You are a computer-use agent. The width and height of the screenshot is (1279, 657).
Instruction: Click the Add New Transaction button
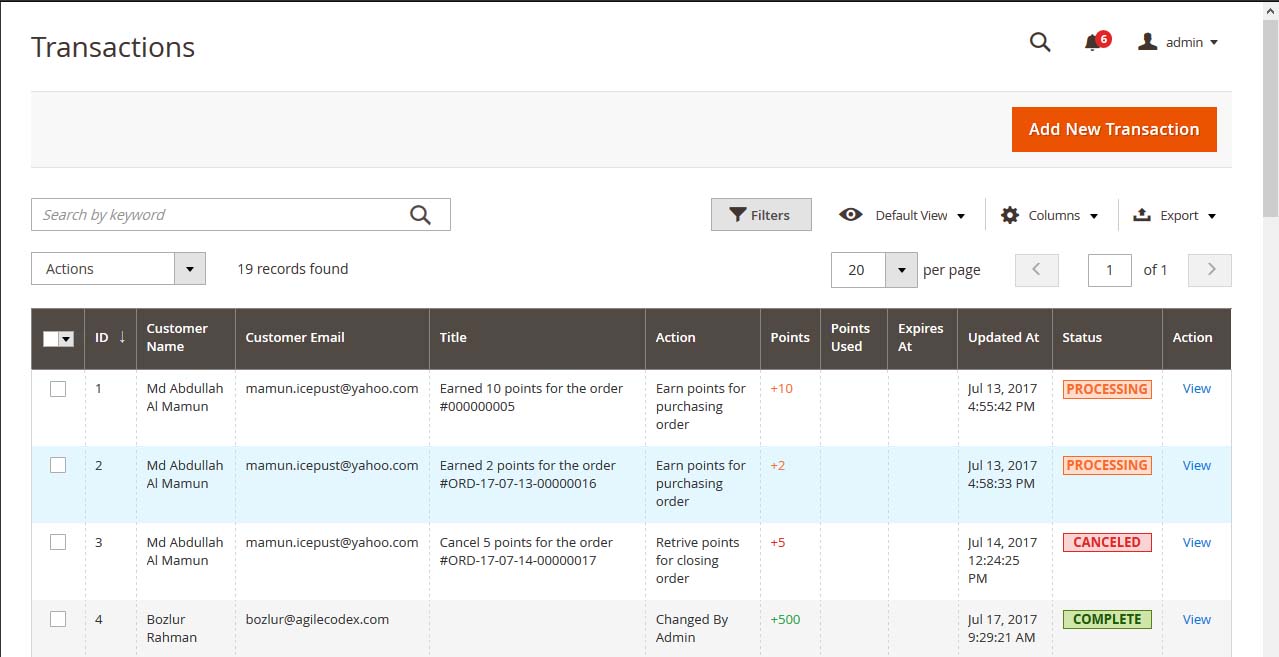1114,129
